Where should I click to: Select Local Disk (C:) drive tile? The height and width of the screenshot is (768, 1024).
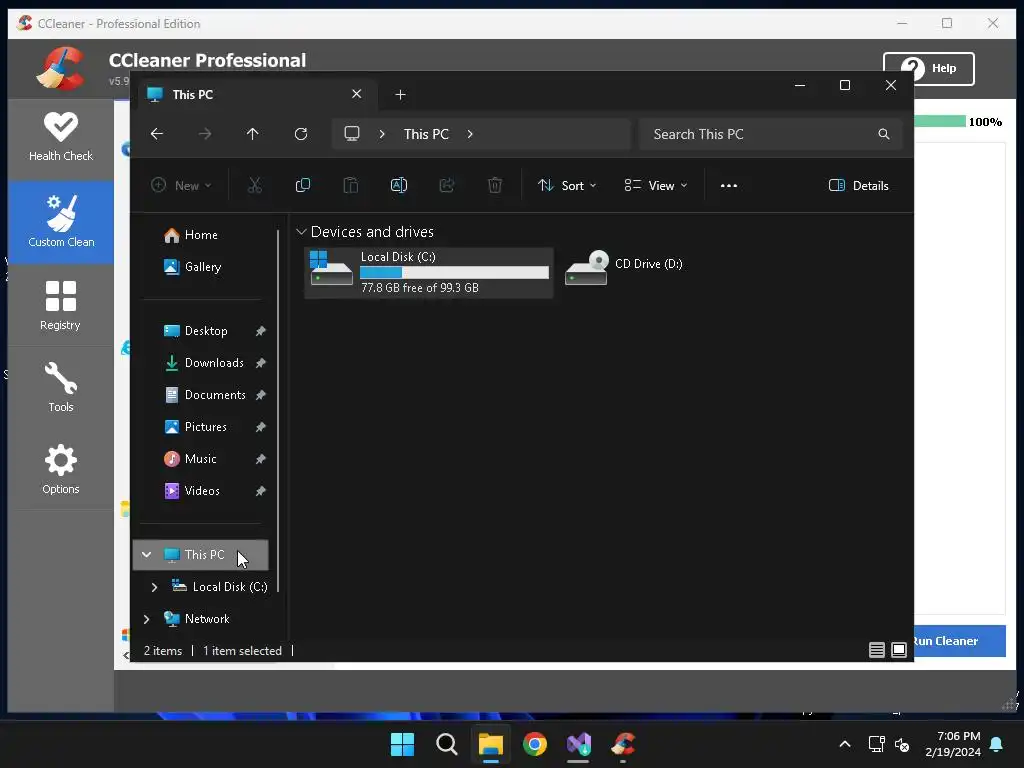point(428,273)
